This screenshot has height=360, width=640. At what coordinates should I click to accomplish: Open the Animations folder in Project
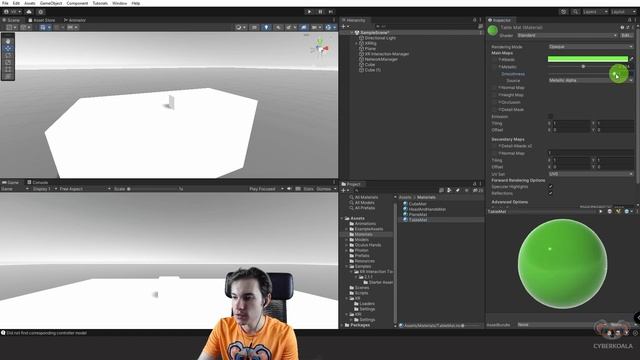click(365, 224)
